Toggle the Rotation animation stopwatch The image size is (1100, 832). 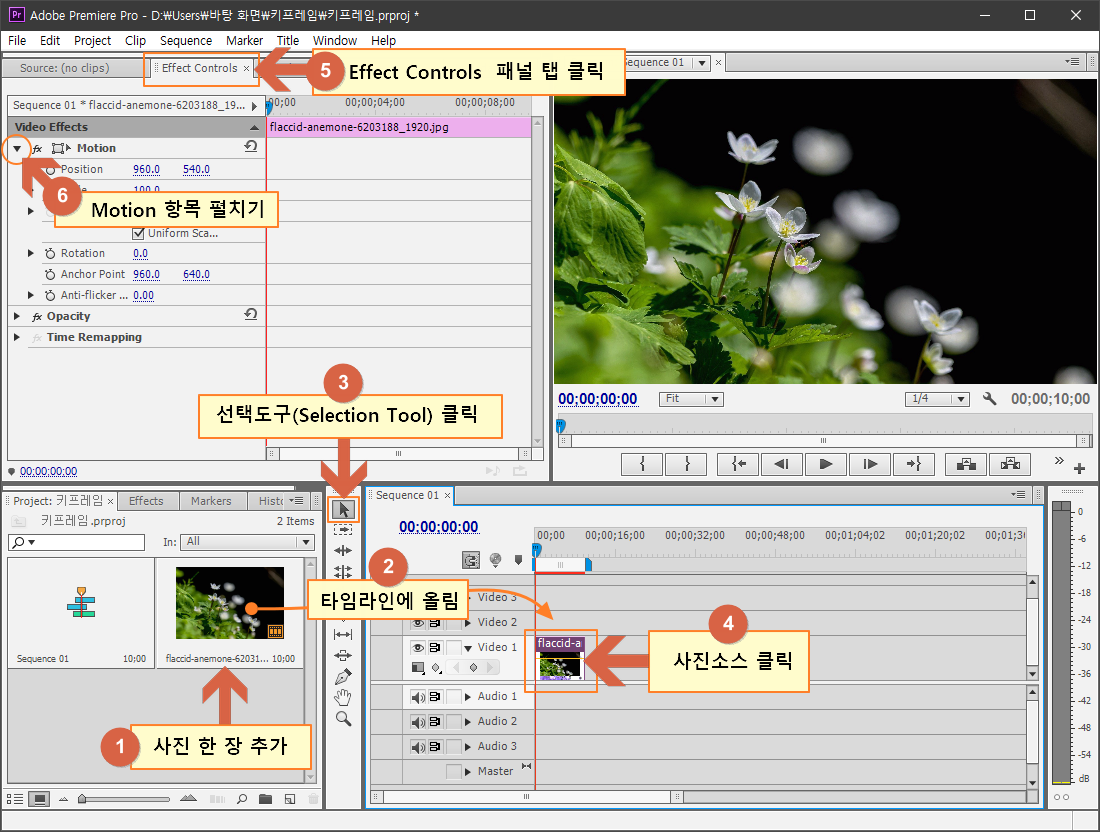(x=51, y=253)
